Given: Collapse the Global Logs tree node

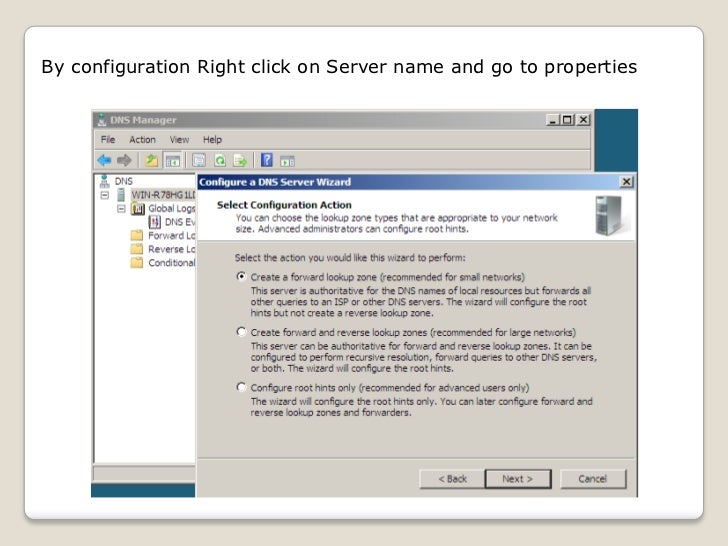Looking at the screenshot, I should click(x=121, y=208).
